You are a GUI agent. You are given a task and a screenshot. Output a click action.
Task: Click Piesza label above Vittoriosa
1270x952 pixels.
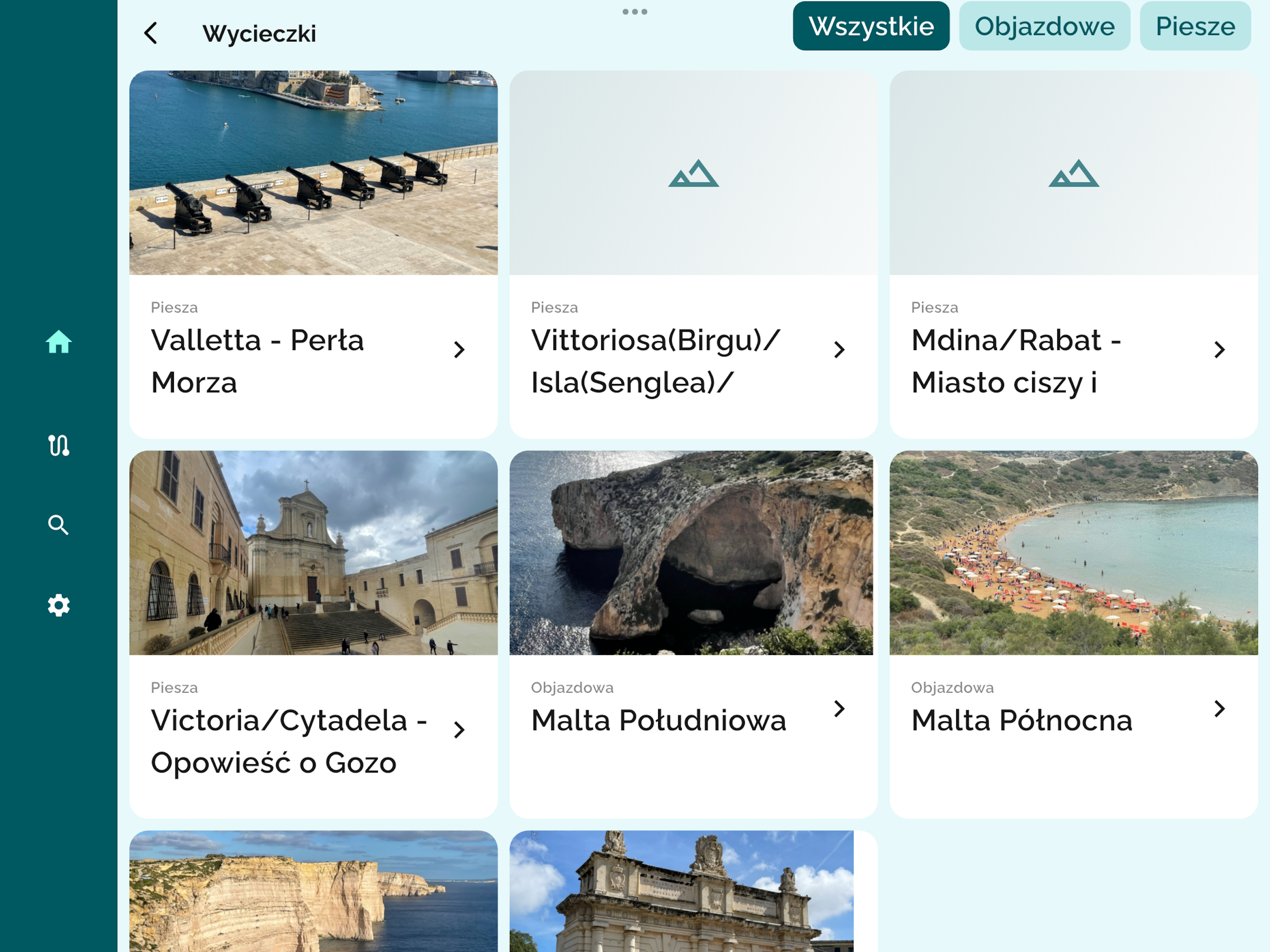pyautogui.click(x=555, y=308)
